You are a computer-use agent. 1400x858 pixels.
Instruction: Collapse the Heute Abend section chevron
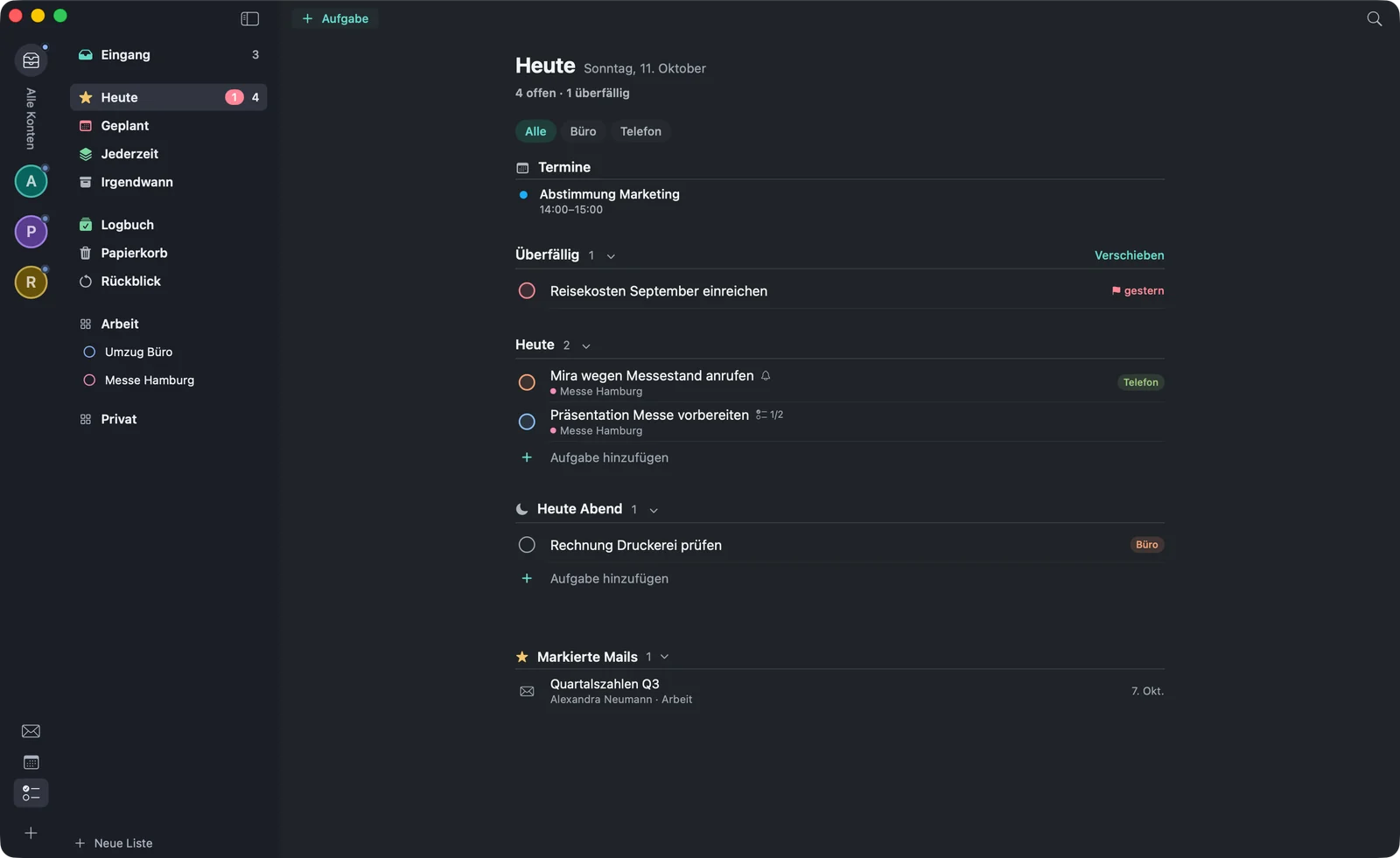(x=654, y=511)
